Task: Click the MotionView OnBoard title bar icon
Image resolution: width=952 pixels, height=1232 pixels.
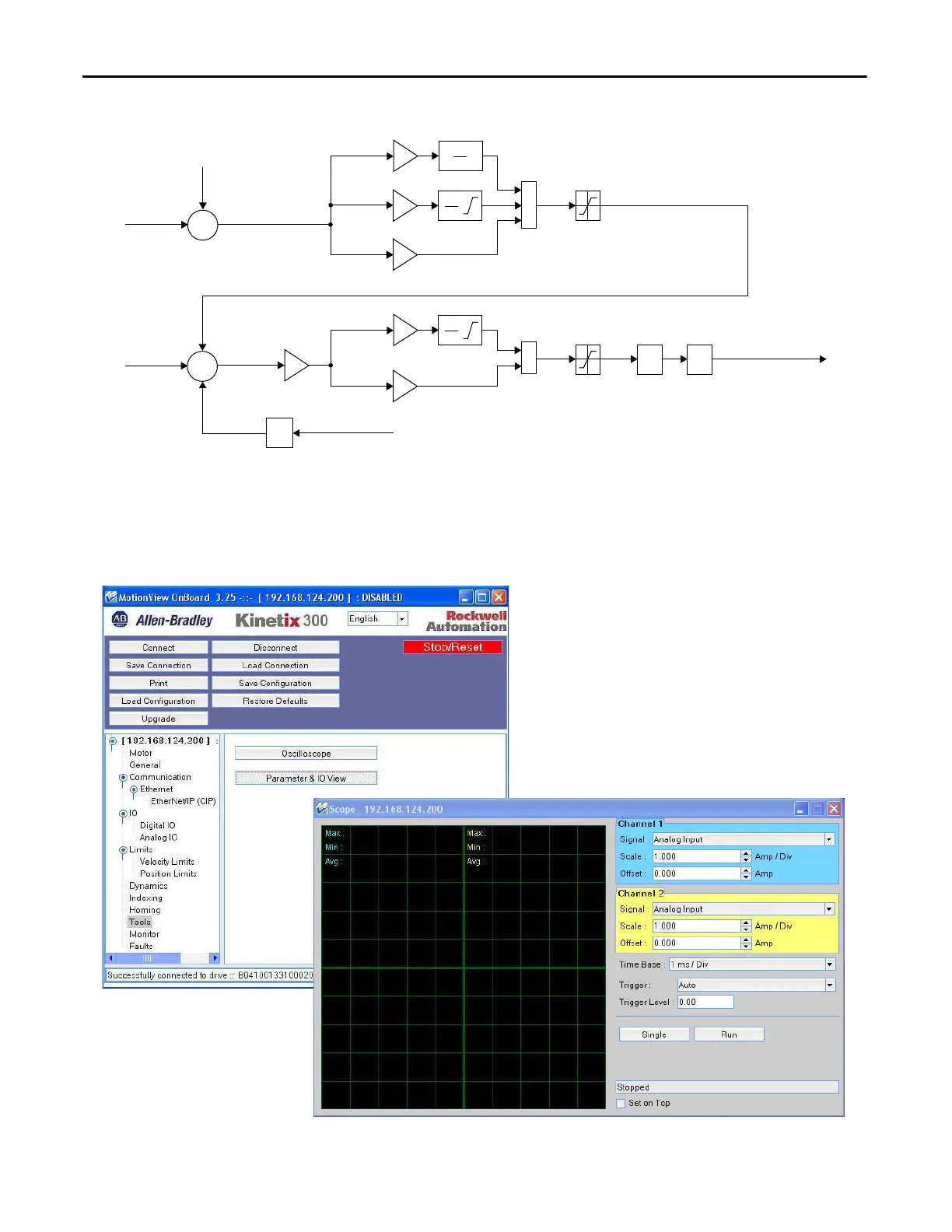Action: tap(110, 597)
